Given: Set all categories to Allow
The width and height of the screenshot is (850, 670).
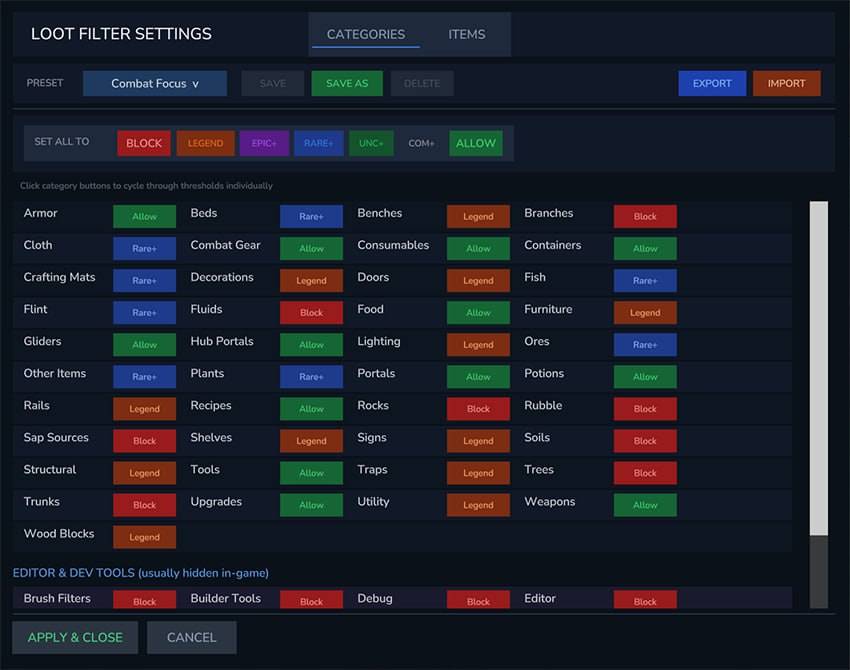Looking at the screenshot, I should pyautogui.click(x=475, y=143).
